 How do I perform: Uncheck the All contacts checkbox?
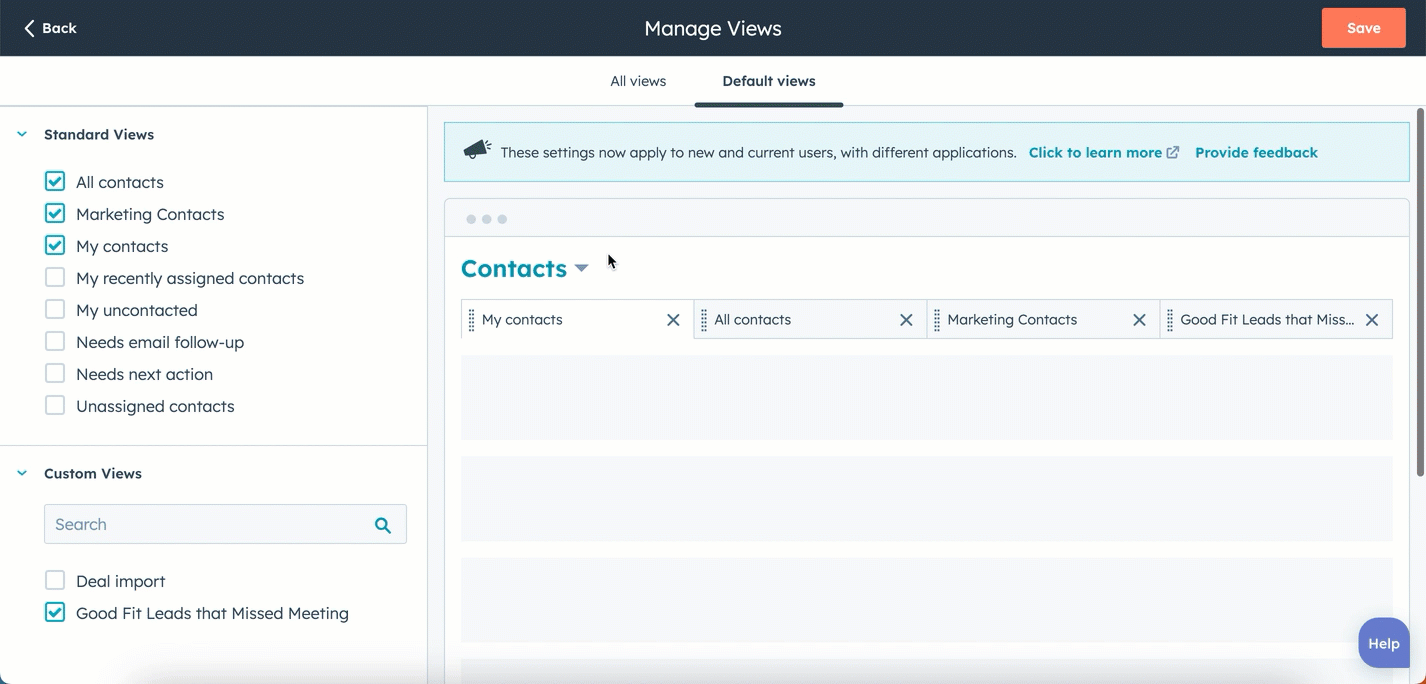tap(55, 181)
